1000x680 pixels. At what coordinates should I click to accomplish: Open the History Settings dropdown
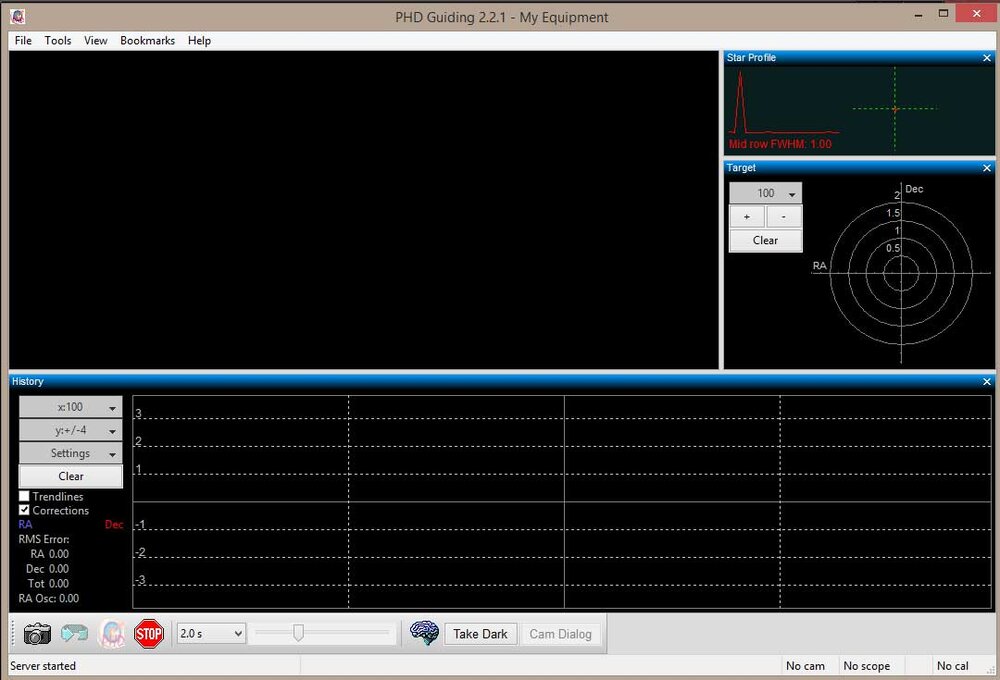71,454
